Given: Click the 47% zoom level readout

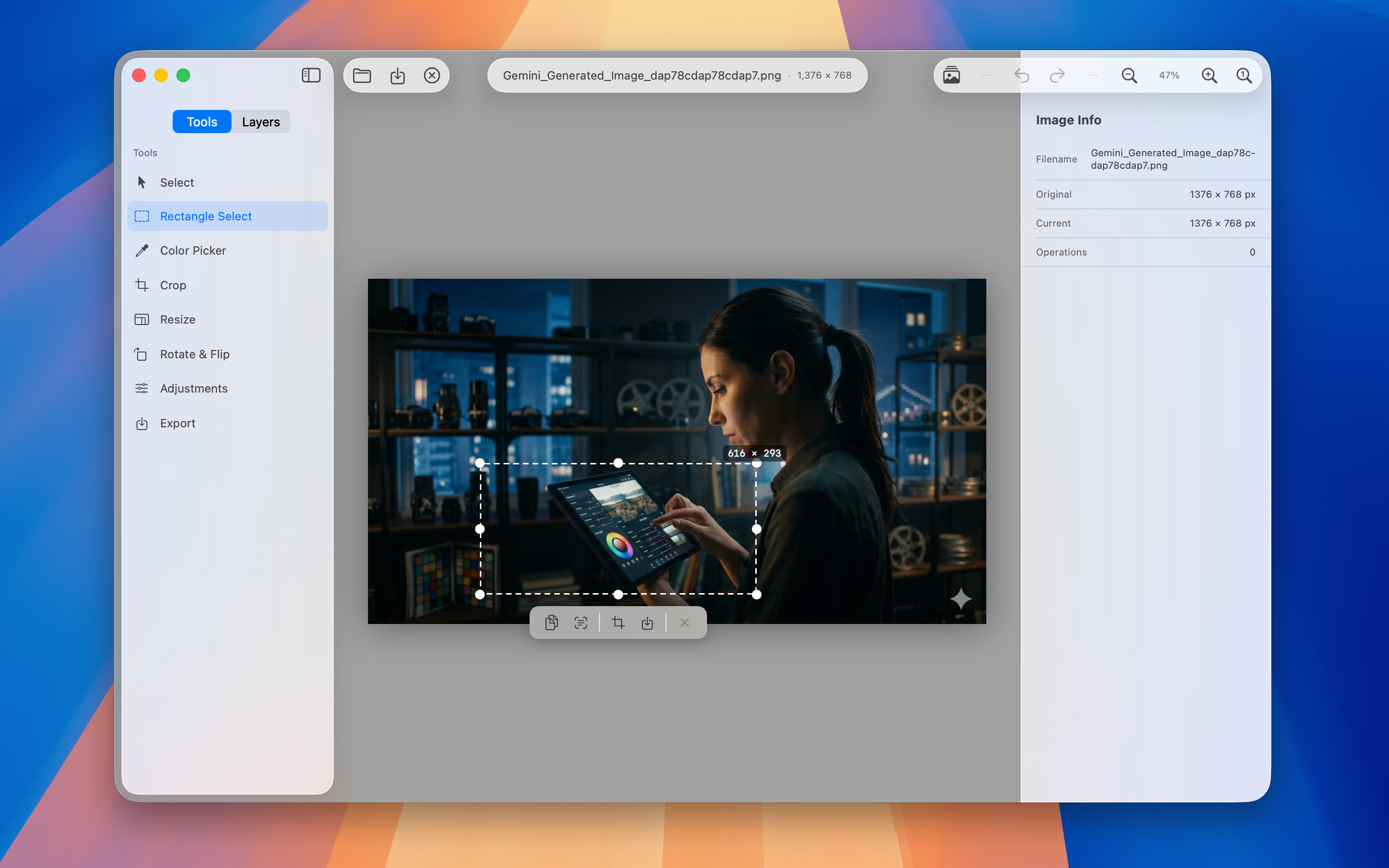Looking at the screenshot, I should (x=1169, y=75).
